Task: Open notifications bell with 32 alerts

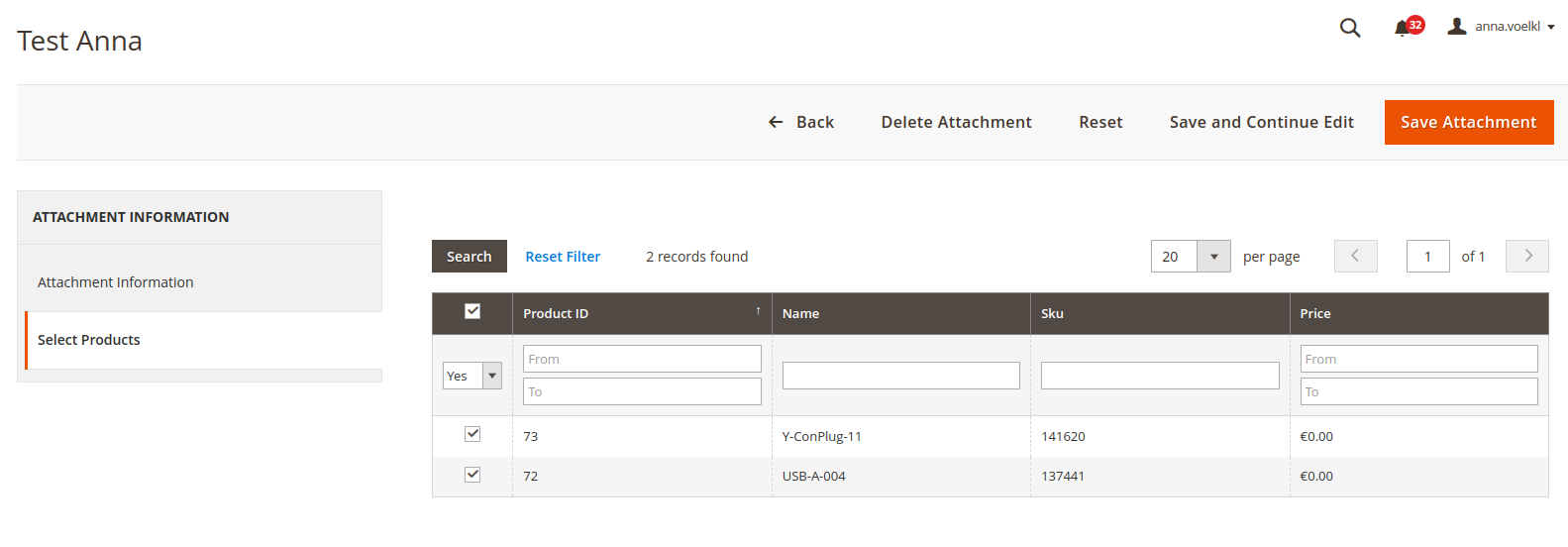Action: (1403, 28)
